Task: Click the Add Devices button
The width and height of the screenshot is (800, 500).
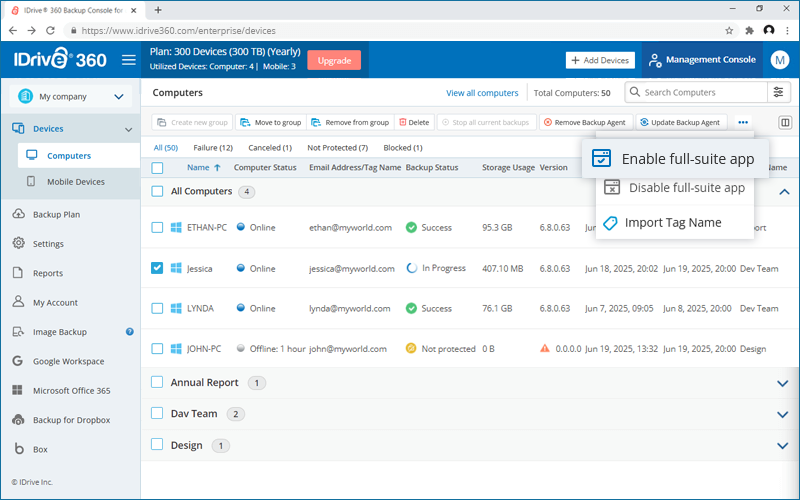Action: [600, 60]
